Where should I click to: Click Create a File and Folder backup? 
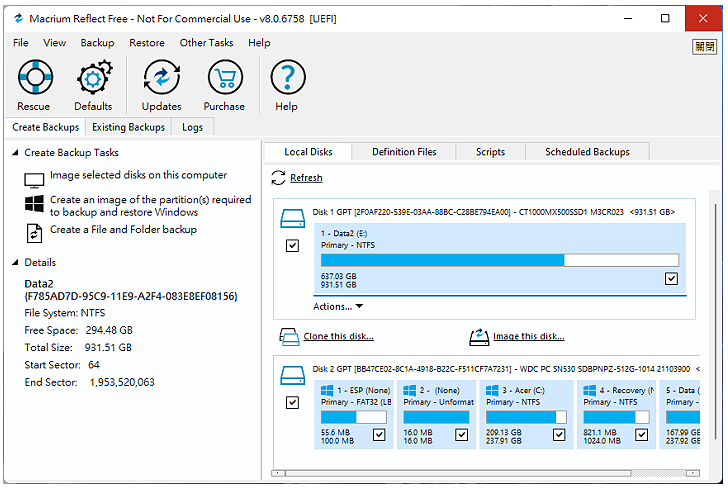click(x=123, y=229)
